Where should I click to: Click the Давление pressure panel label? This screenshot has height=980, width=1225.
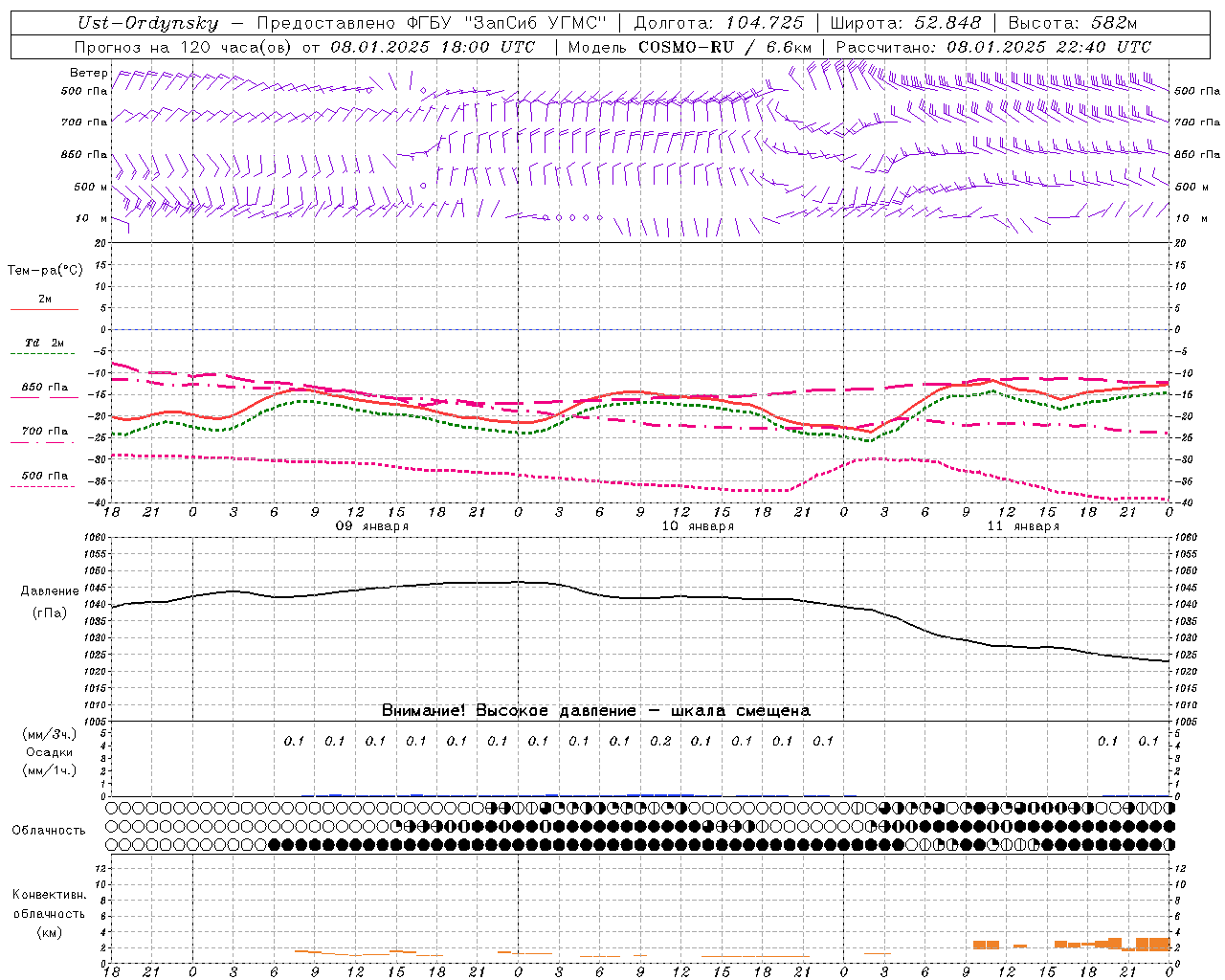[x=50, y=591]
